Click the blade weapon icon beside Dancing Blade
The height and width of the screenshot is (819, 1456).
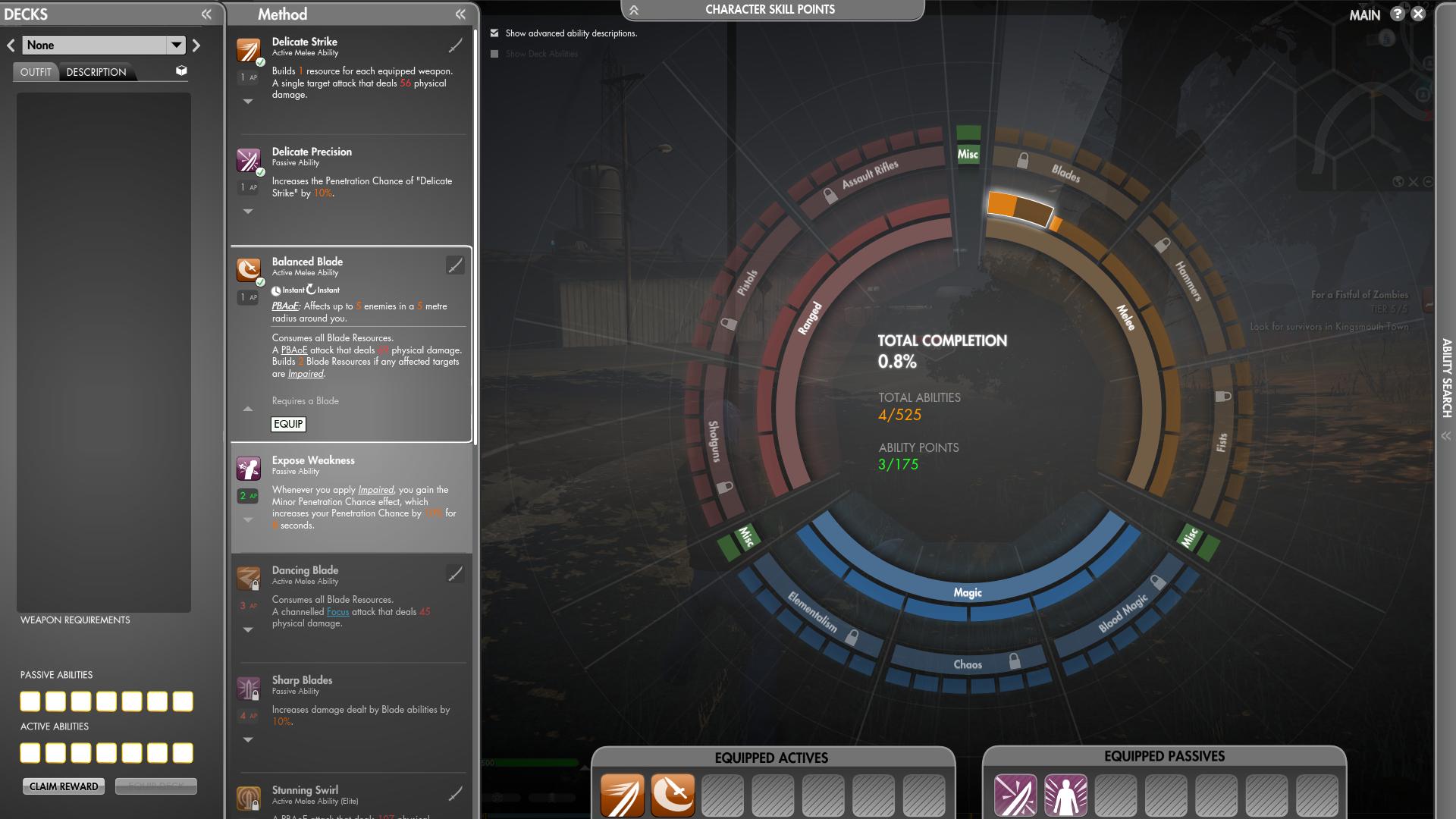(x=455, y=574)
